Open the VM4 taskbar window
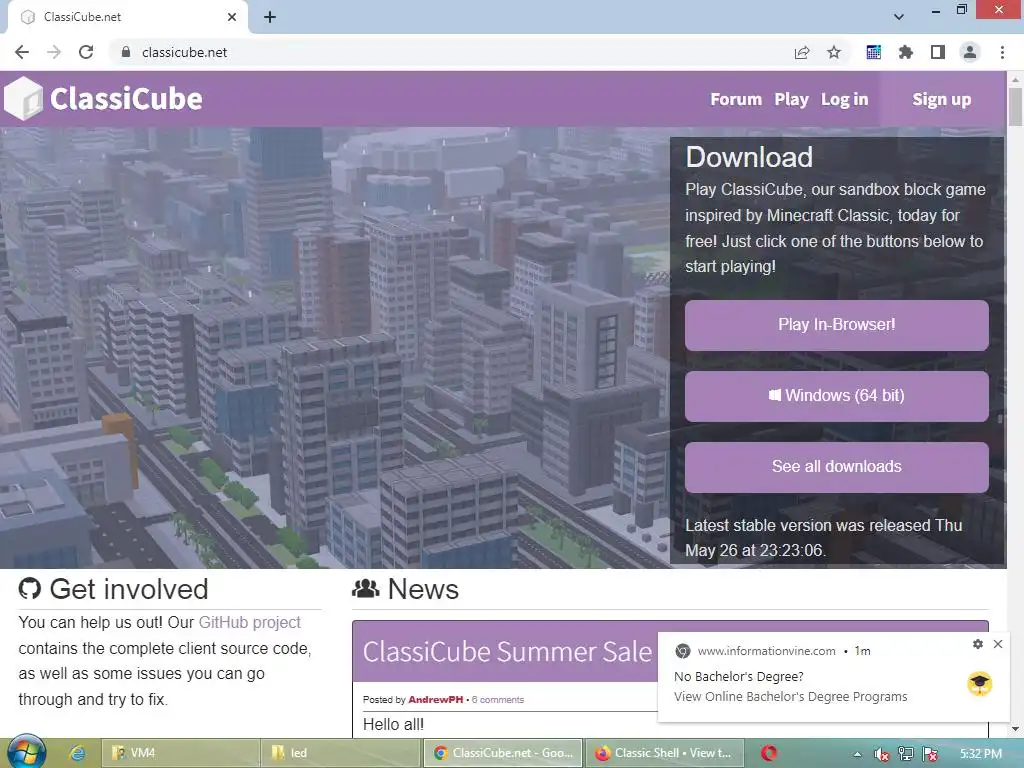This screenshot has width=1024, height=768. click(180, 753)
